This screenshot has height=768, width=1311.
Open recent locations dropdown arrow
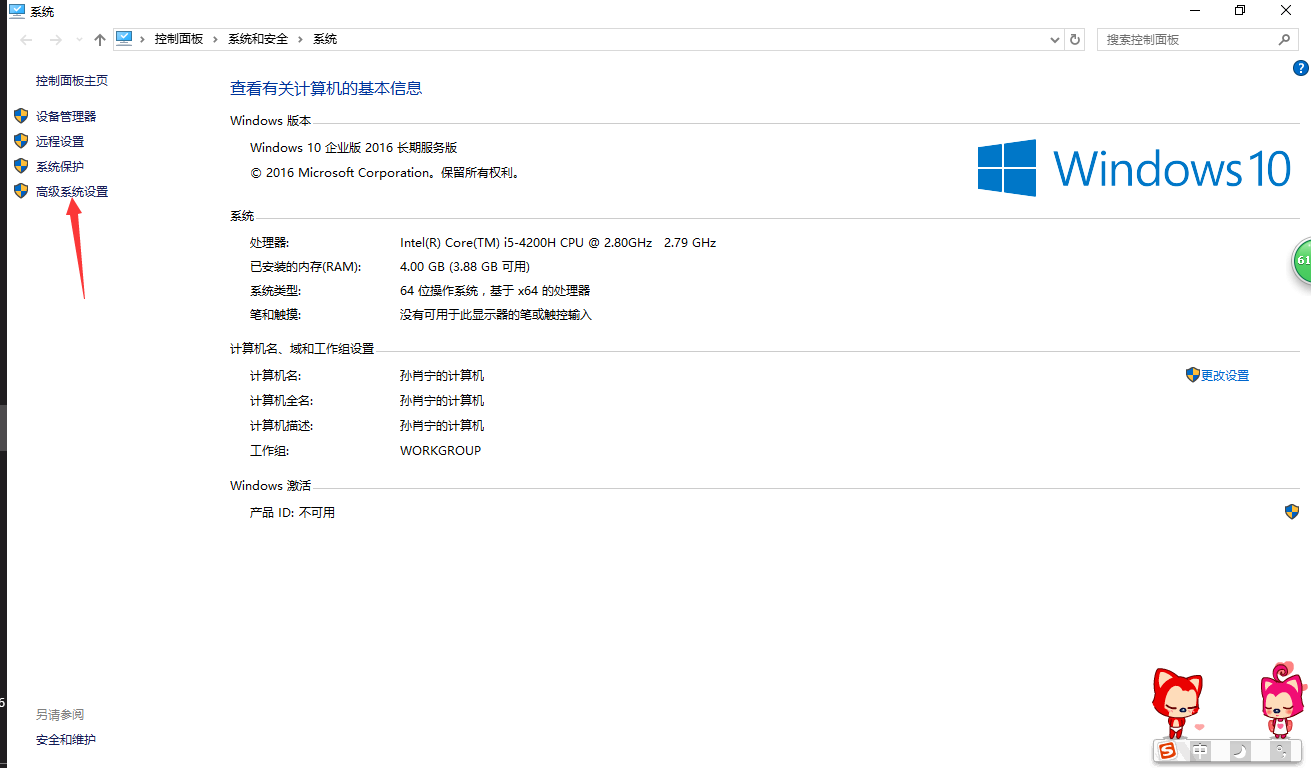pos(79,40)
